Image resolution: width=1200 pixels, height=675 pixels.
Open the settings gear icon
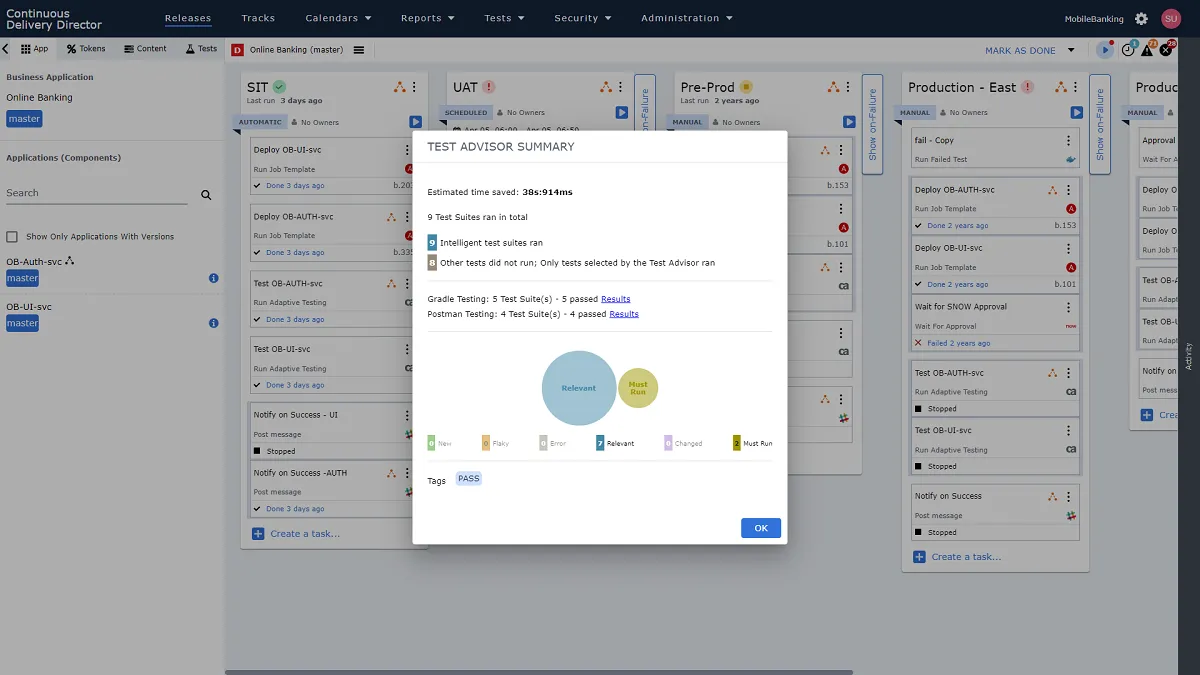pyautogui.click(x=1141, y=19)
